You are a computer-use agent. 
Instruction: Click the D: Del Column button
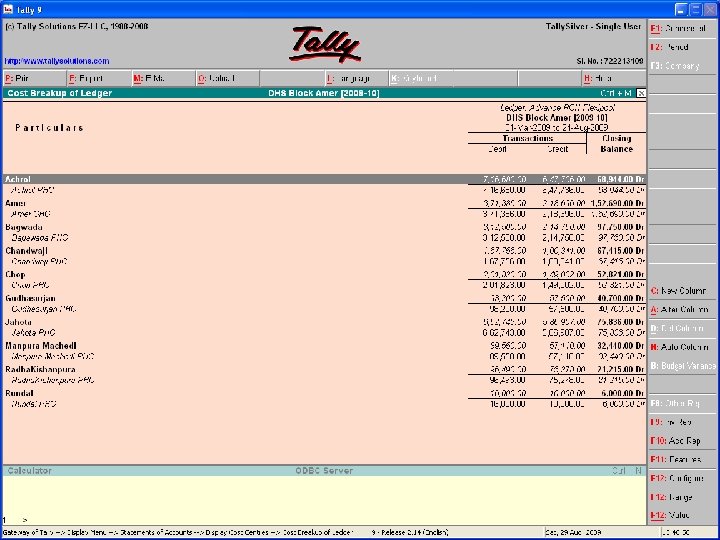[x=682, y=328]
